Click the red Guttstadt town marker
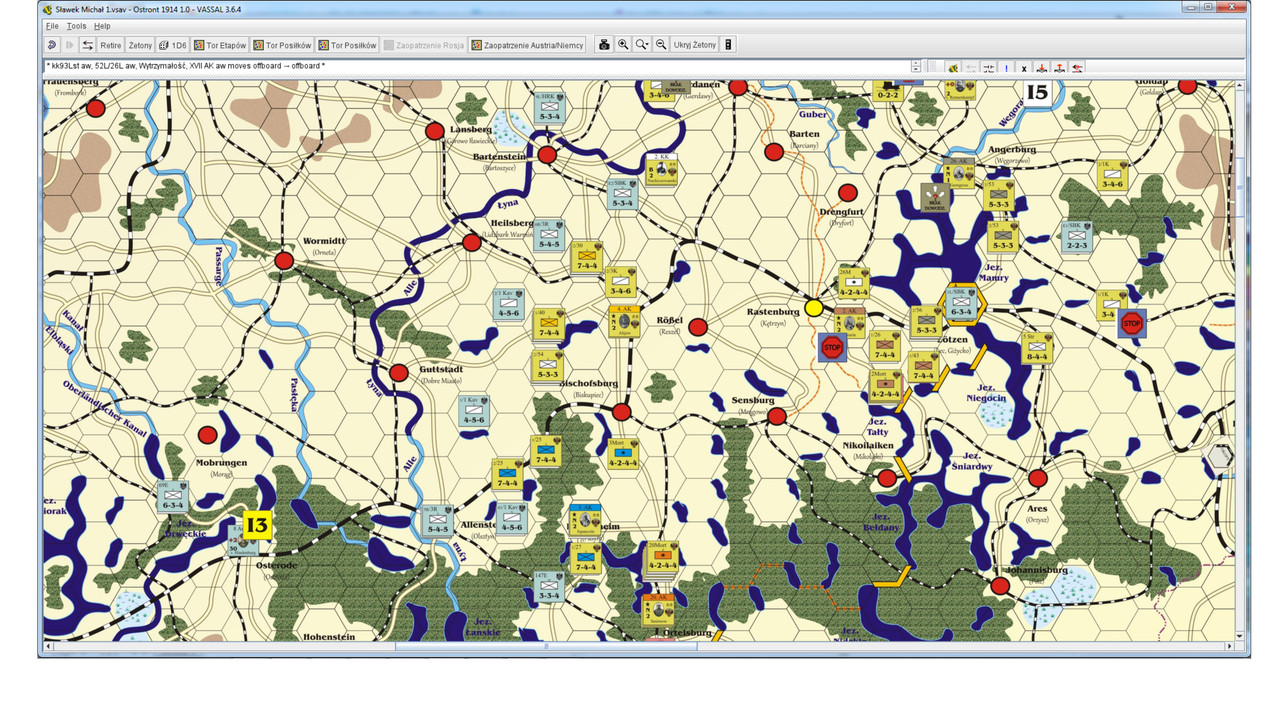 (399, 373)
